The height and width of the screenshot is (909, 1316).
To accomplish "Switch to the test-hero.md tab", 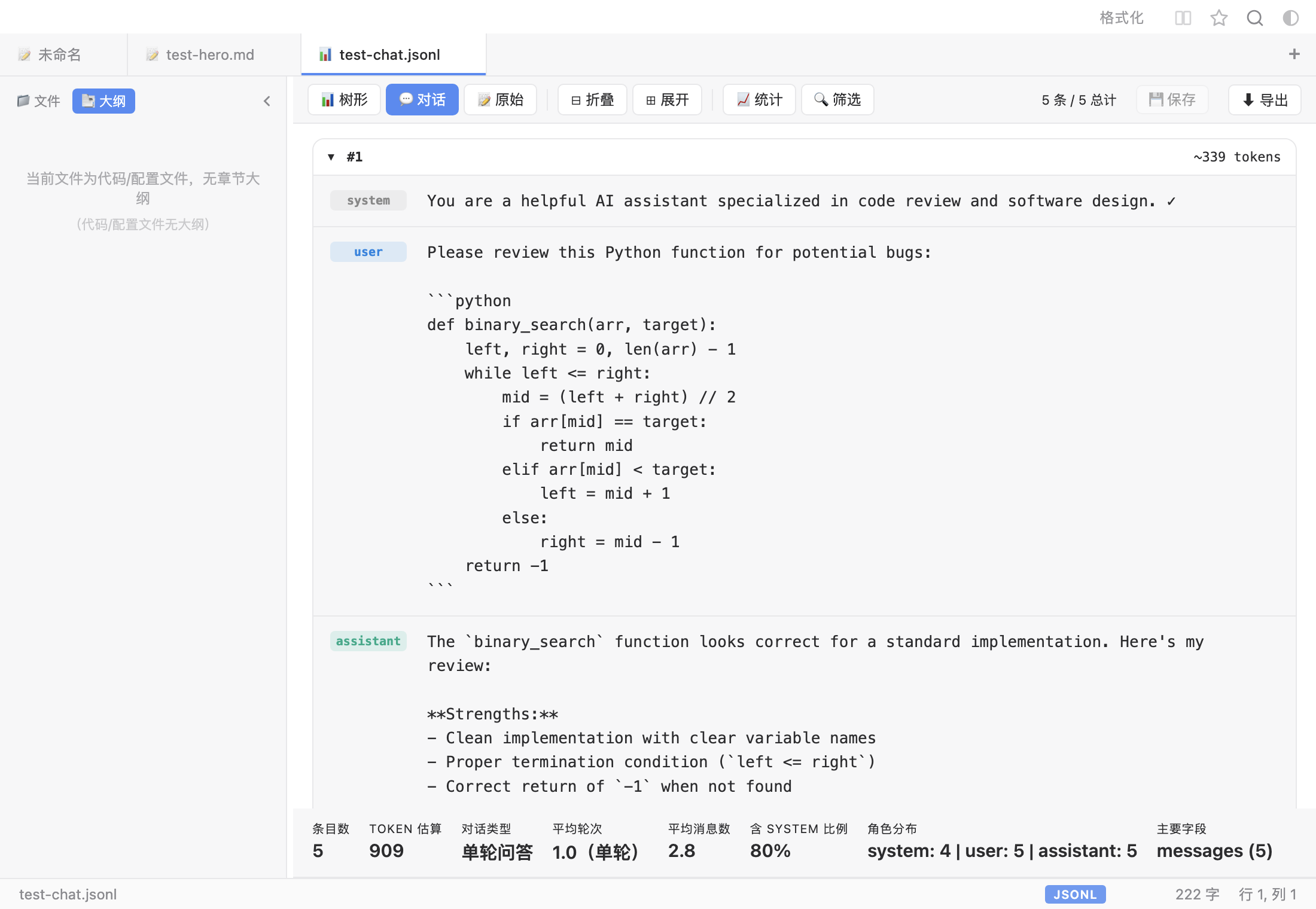I will click(214, 54).
